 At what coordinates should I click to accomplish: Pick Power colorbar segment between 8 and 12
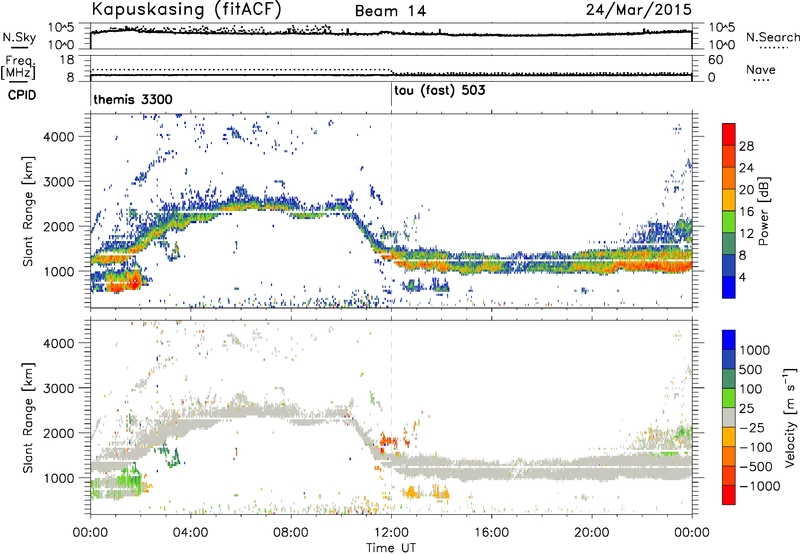729,244
